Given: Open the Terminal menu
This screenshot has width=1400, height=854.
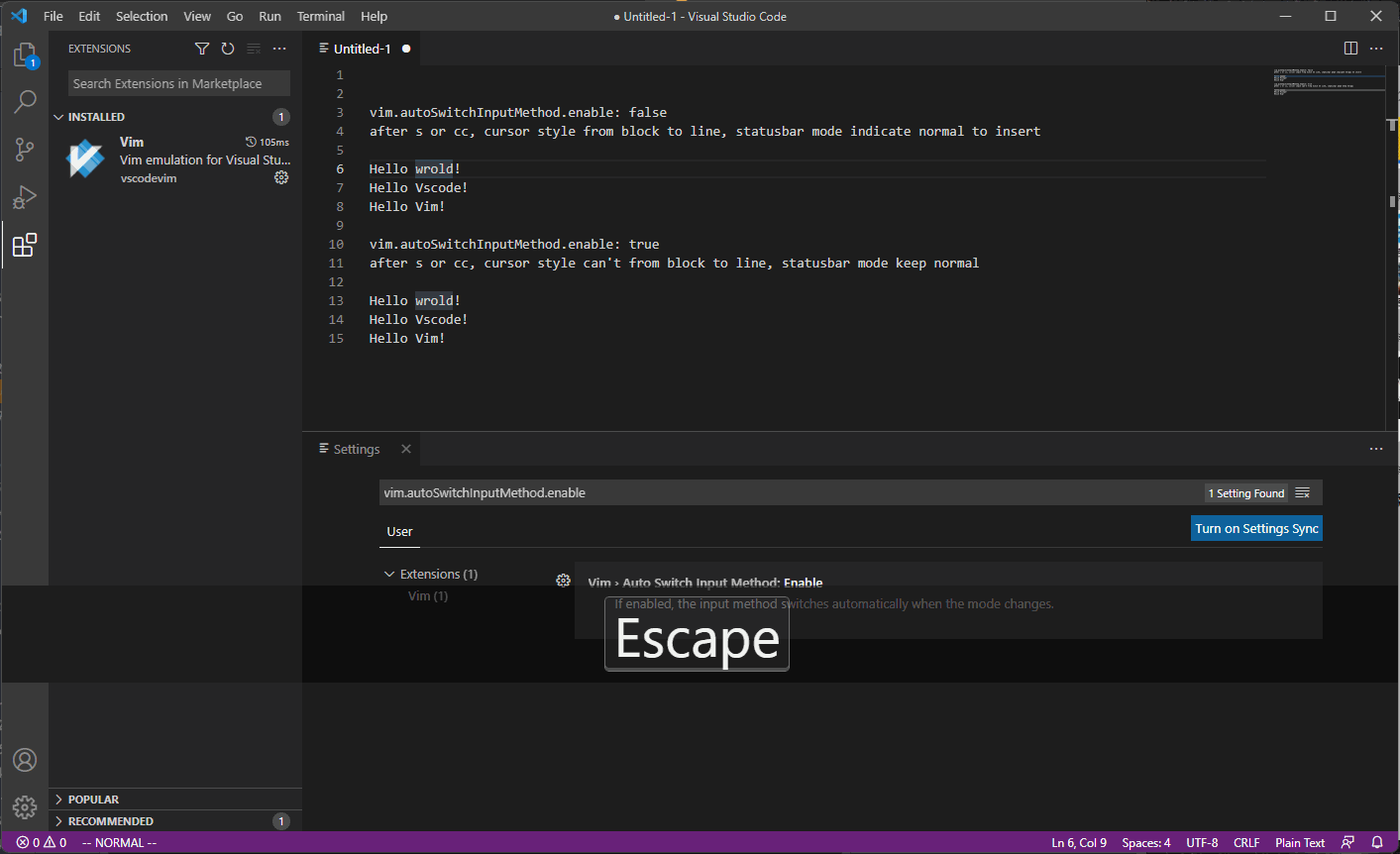Looking at the screenshot, I should [x=320, y=16].
